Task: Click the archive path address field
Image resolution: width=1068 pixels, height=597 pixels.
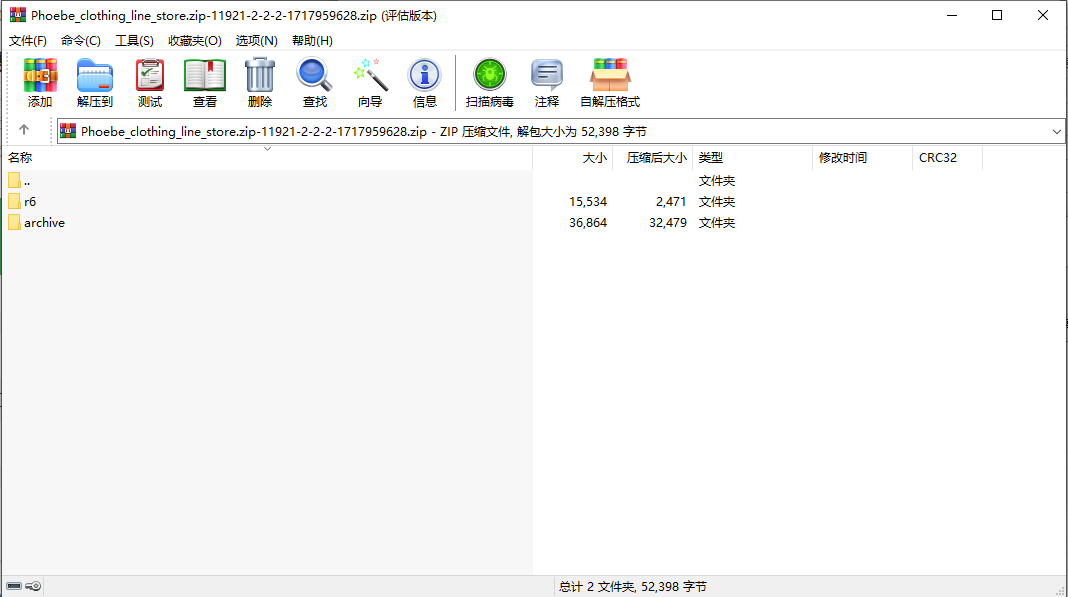Action: coord(561,132)
